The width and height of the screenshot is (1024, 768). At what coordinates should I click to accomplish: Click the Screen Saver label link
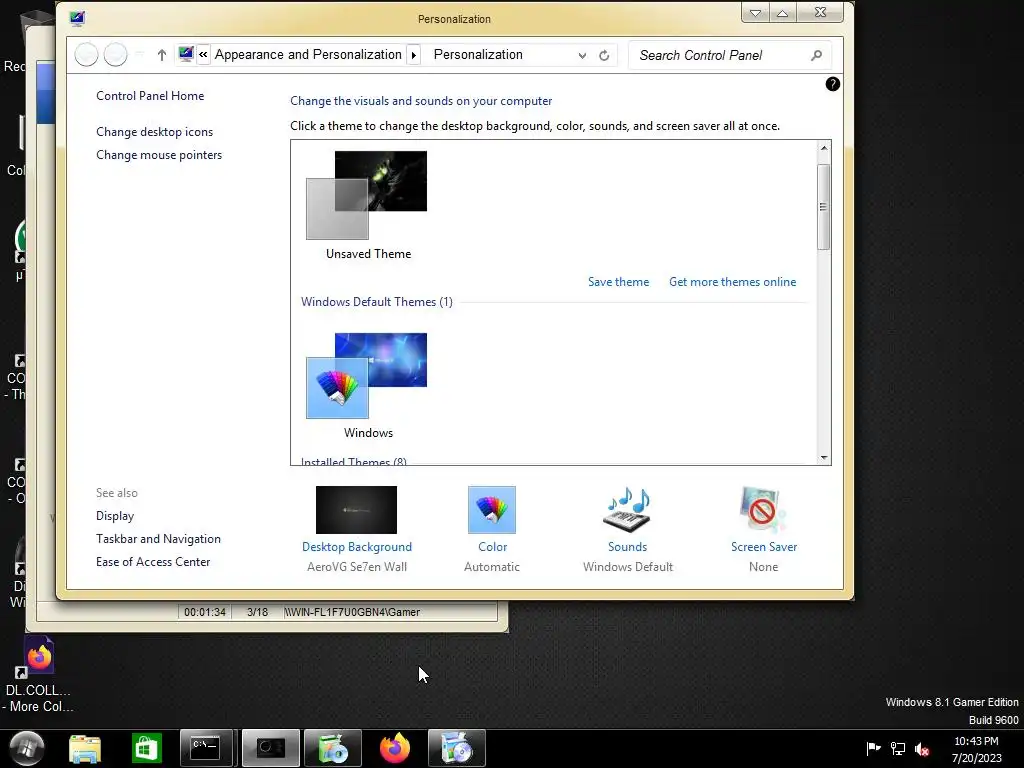tap(763, 547)
